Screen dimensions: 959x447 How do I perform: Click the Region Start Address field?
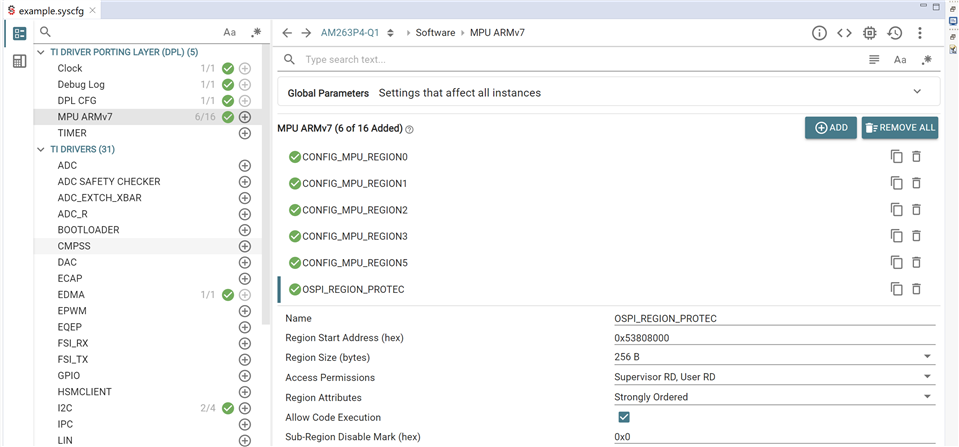774,338
